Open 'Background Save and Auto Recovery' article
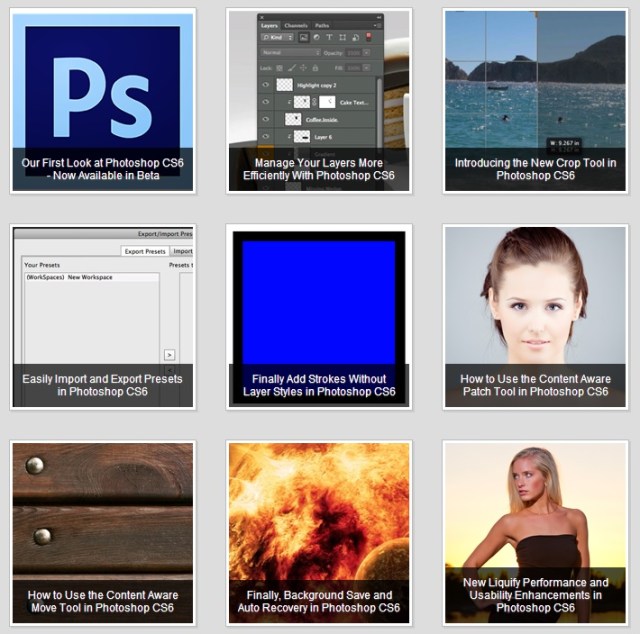 (319, 533)
